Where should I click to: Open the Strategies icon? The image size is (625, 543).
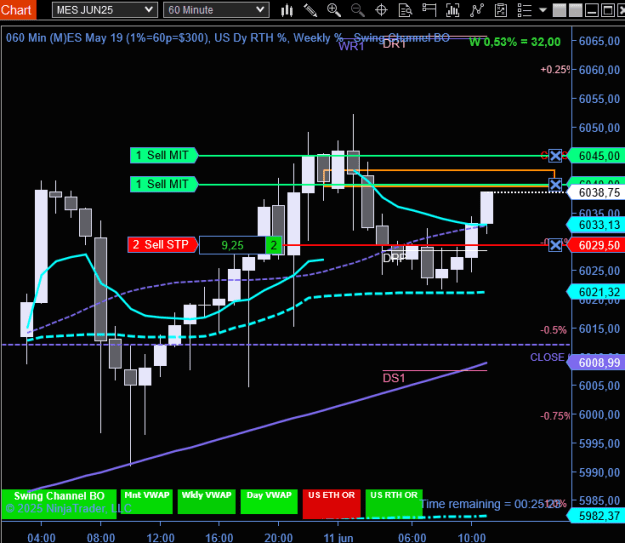tap(477, 10)
